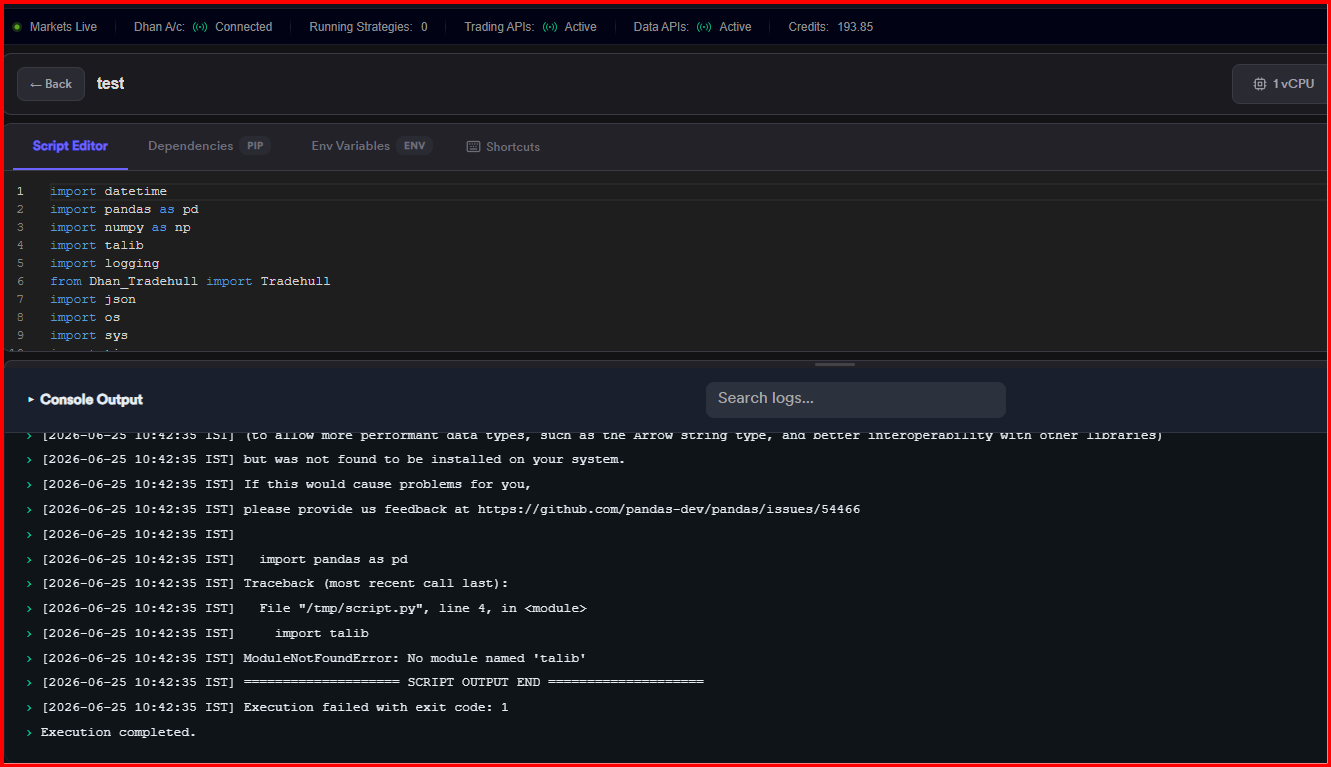
Task: Open the Shortcuts panel
Action: tap(503, 147)
